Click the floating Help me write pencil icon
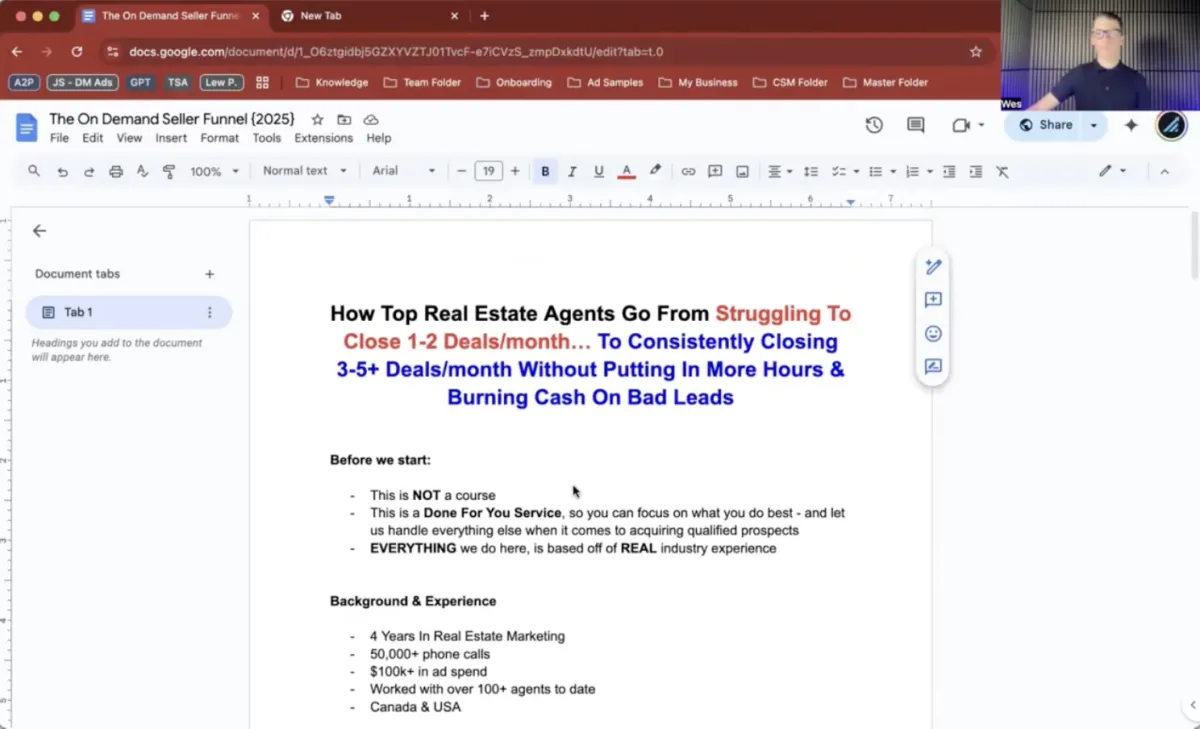Image resolution: width=1200 pixels, height=729 pixels. [933, 267]
